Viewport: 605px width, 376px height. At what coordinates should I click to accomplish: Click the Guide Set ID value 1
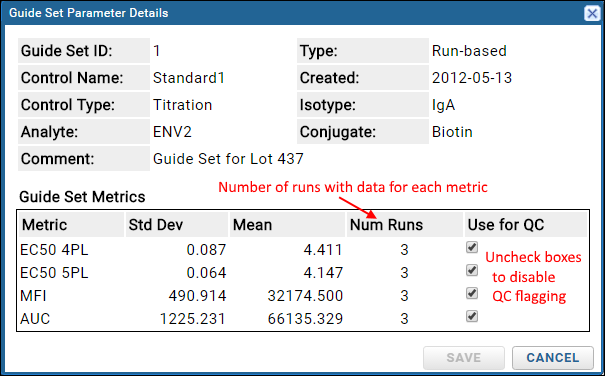(156, 51)
